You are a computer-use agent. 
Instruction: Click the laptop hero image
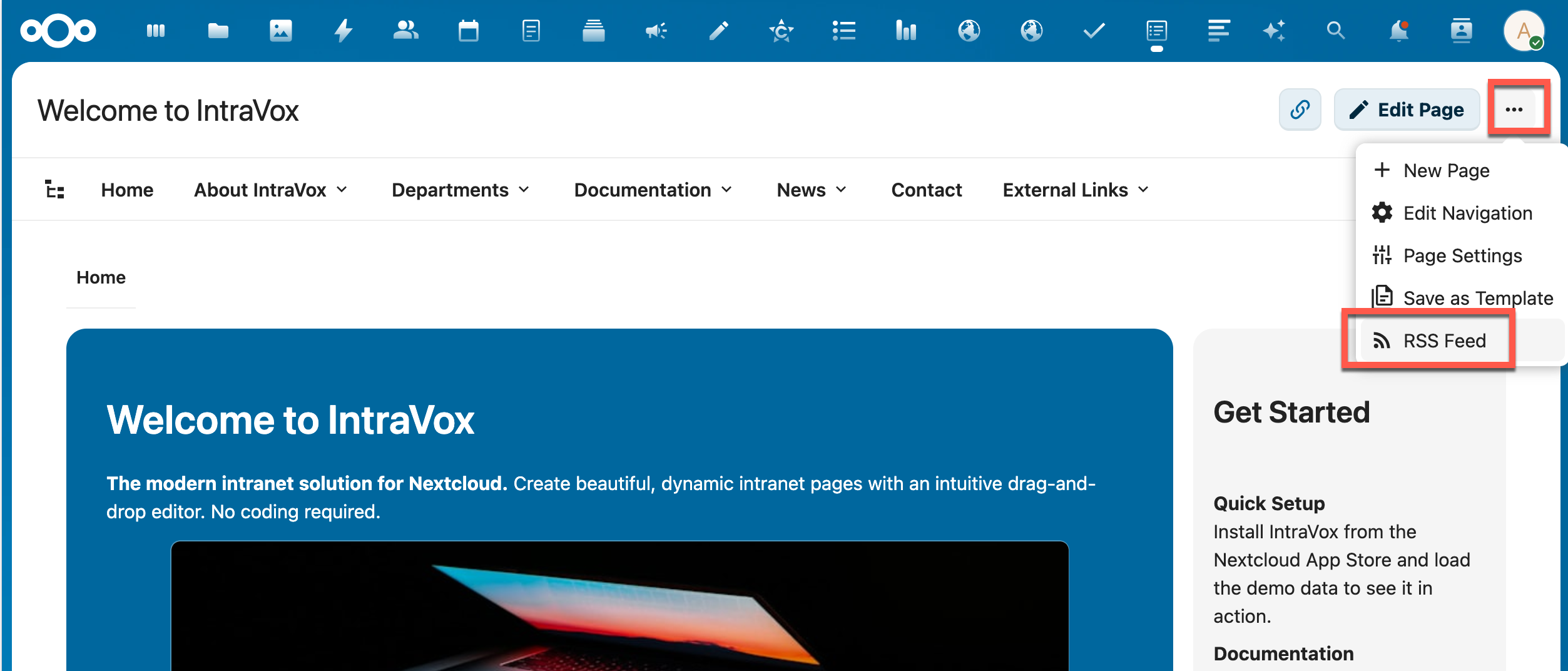coord(619,606)
